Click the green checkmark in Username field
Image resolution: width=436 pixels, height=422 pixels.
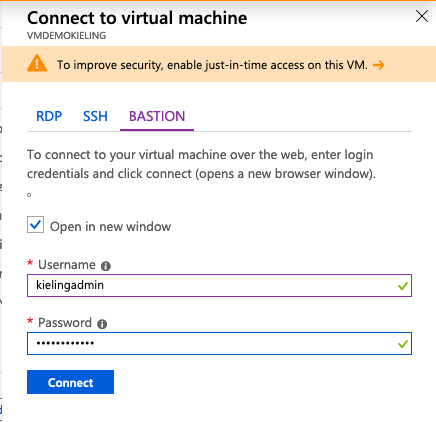(x=403, y=286)
